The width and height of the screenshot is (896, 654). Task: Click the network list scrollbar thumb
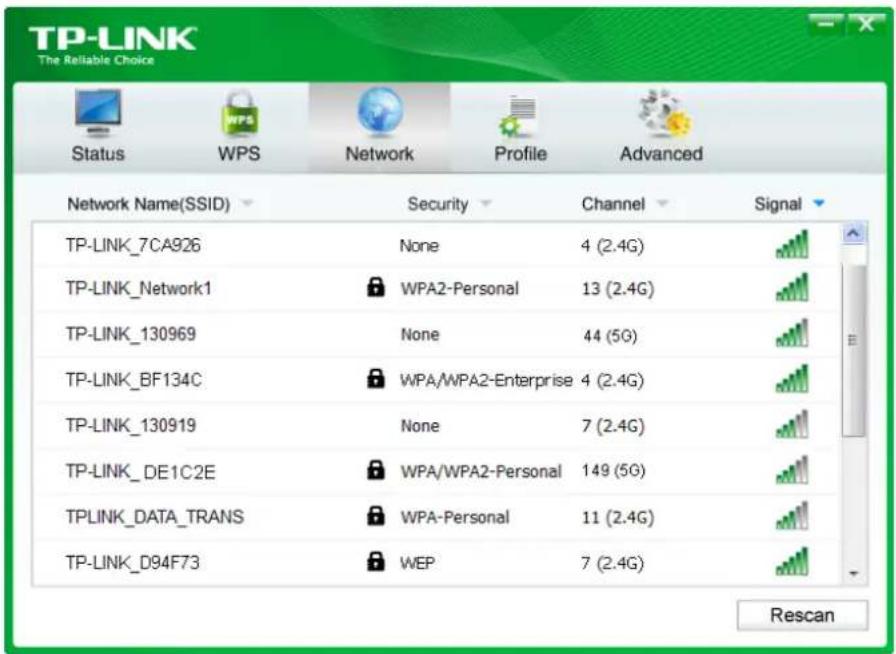854,350
